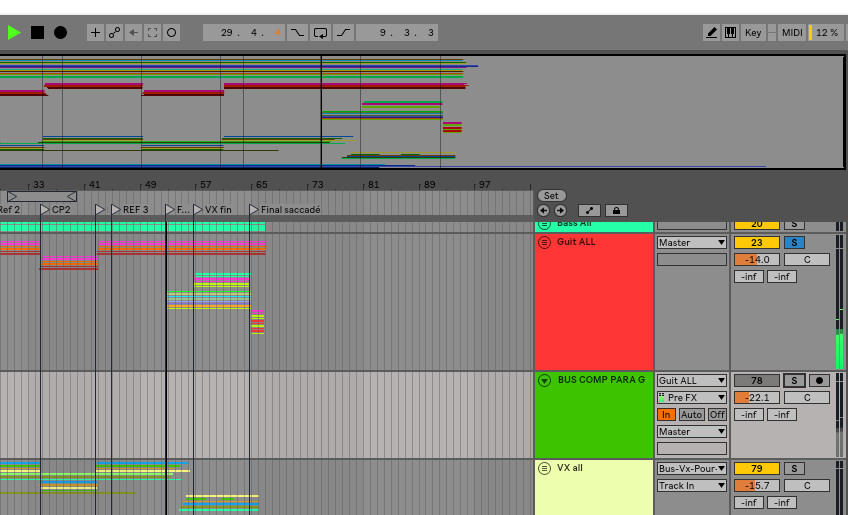Toggle the Automation Mode icon beside locators
848x515 pixels.
(589, 210)
